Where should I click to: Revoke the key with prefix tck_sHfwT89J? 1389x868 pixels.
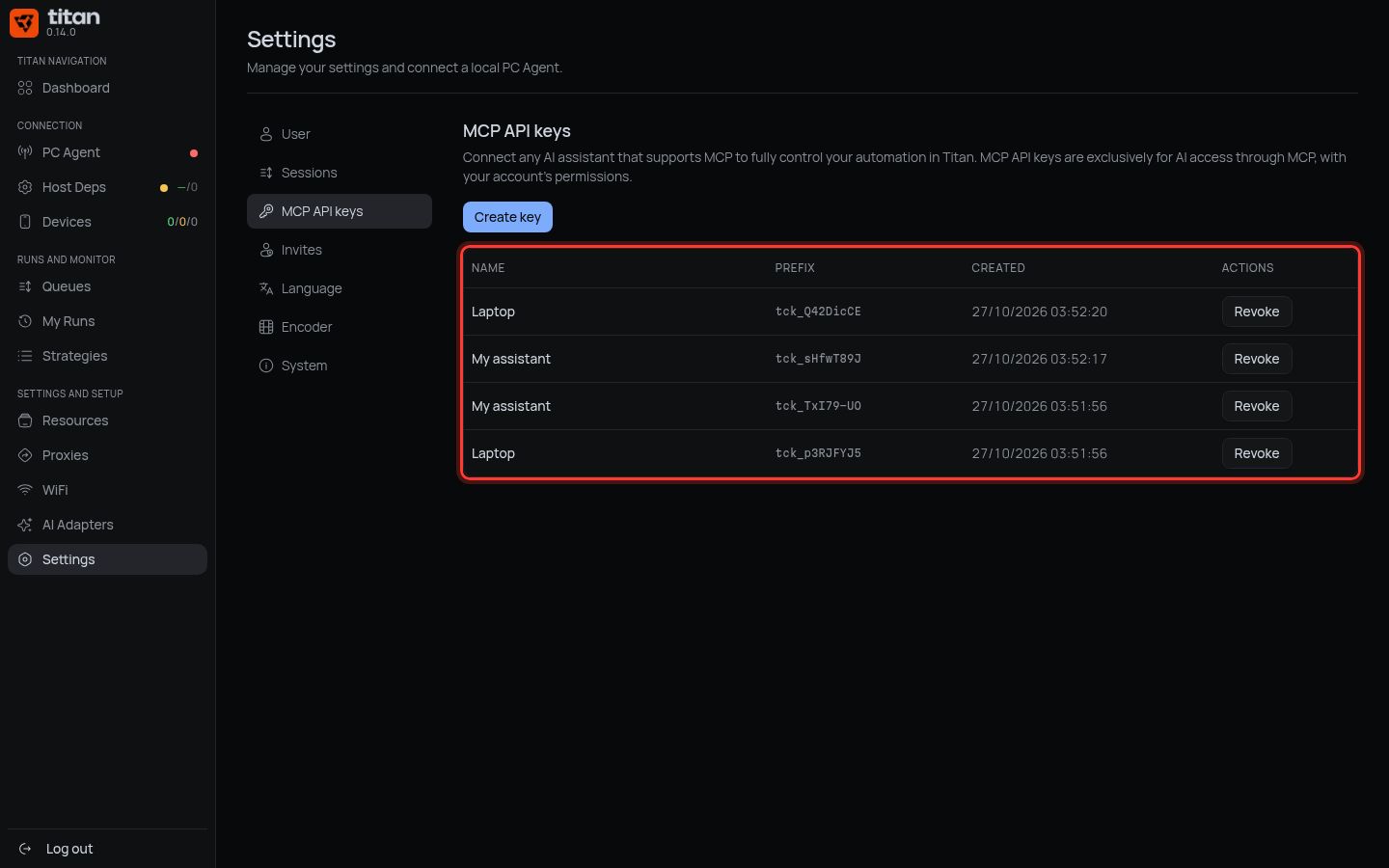pyautogui.click(x=1257, y=359)
